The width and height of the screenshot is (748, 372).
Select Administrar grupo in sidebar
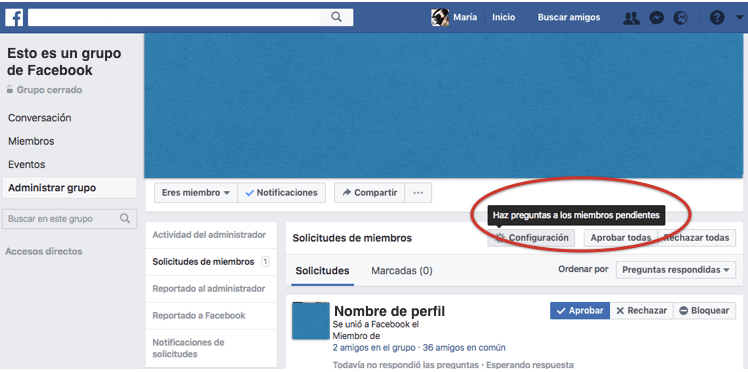click(70, 188)
